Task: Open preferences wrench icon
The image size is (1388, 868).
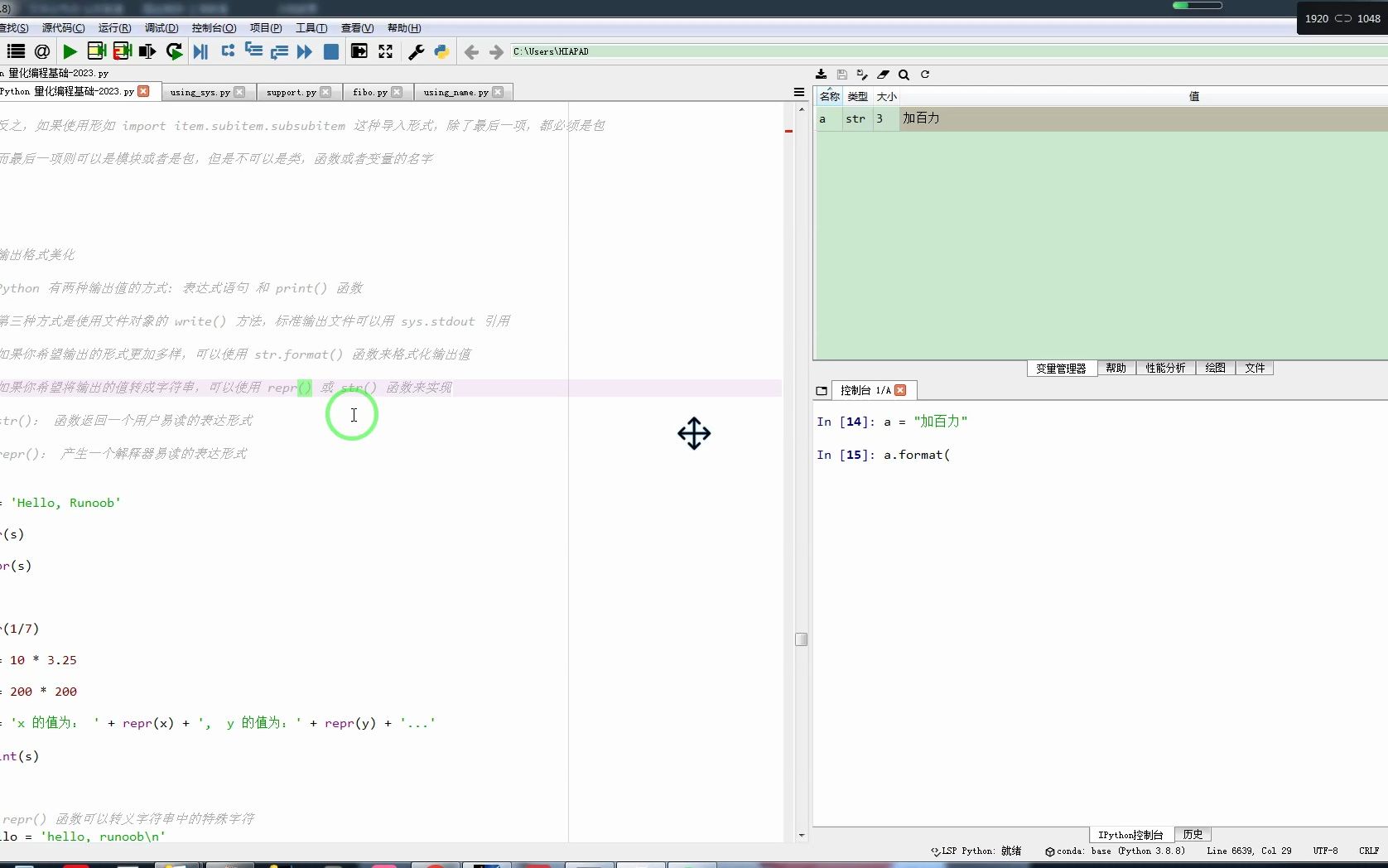Action: [x=416, y=51]
